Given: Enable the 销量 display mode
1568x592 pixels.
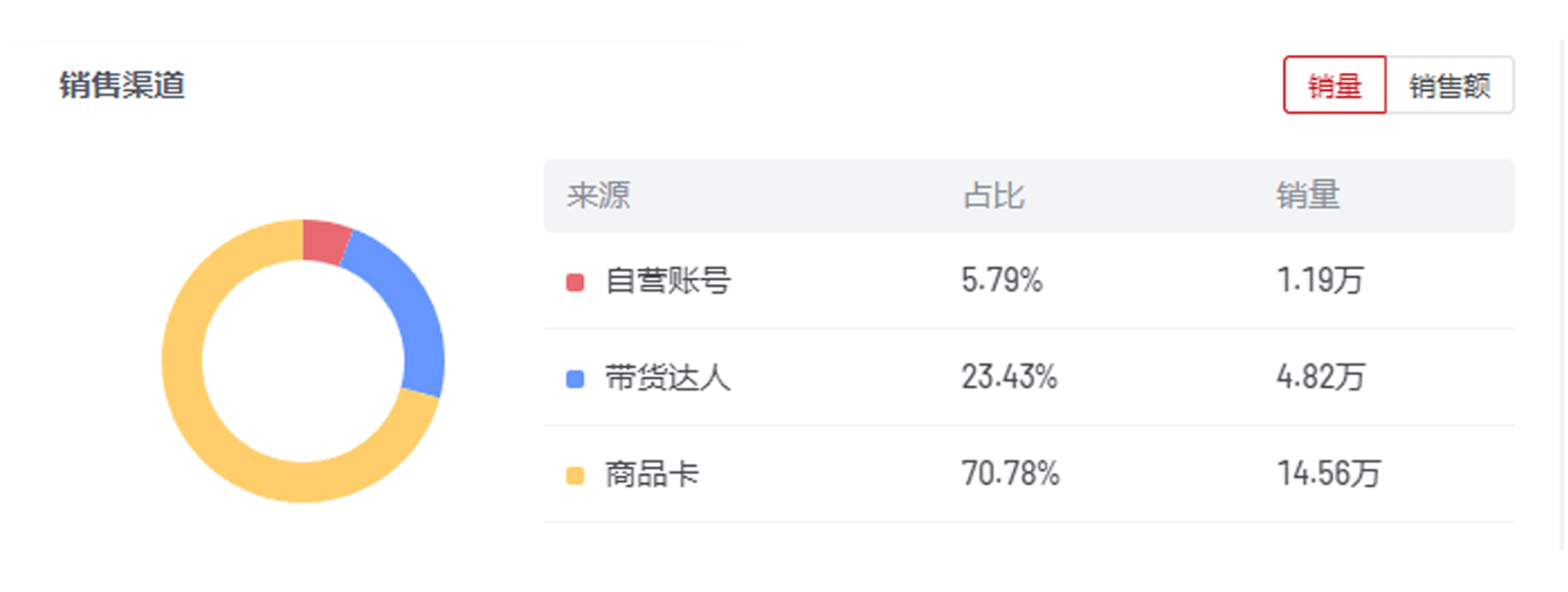Looking at the screenshot, I should (x=1335, y=85).
